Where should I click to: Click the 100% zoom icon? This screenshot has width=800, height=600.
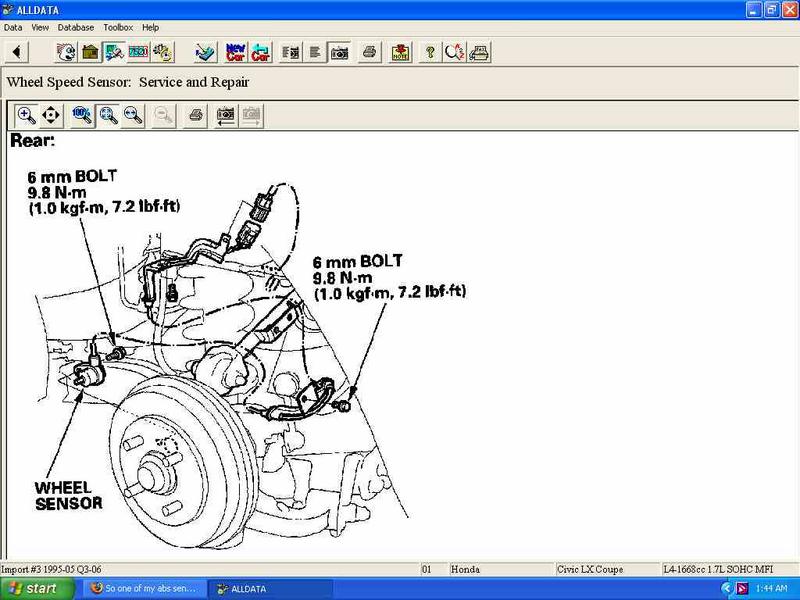pos(83,115)
